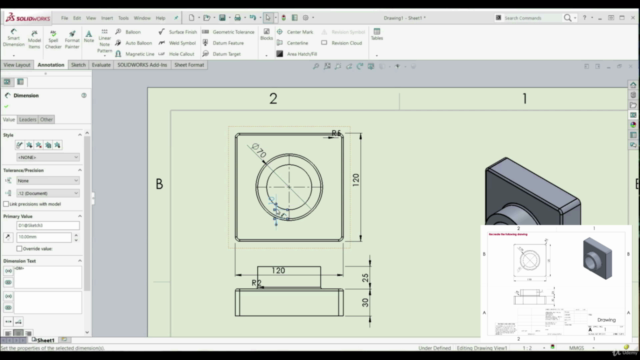The image size is (640, 360).
Task: Select the Smart Dimension tool
Action: pos(13,38)
